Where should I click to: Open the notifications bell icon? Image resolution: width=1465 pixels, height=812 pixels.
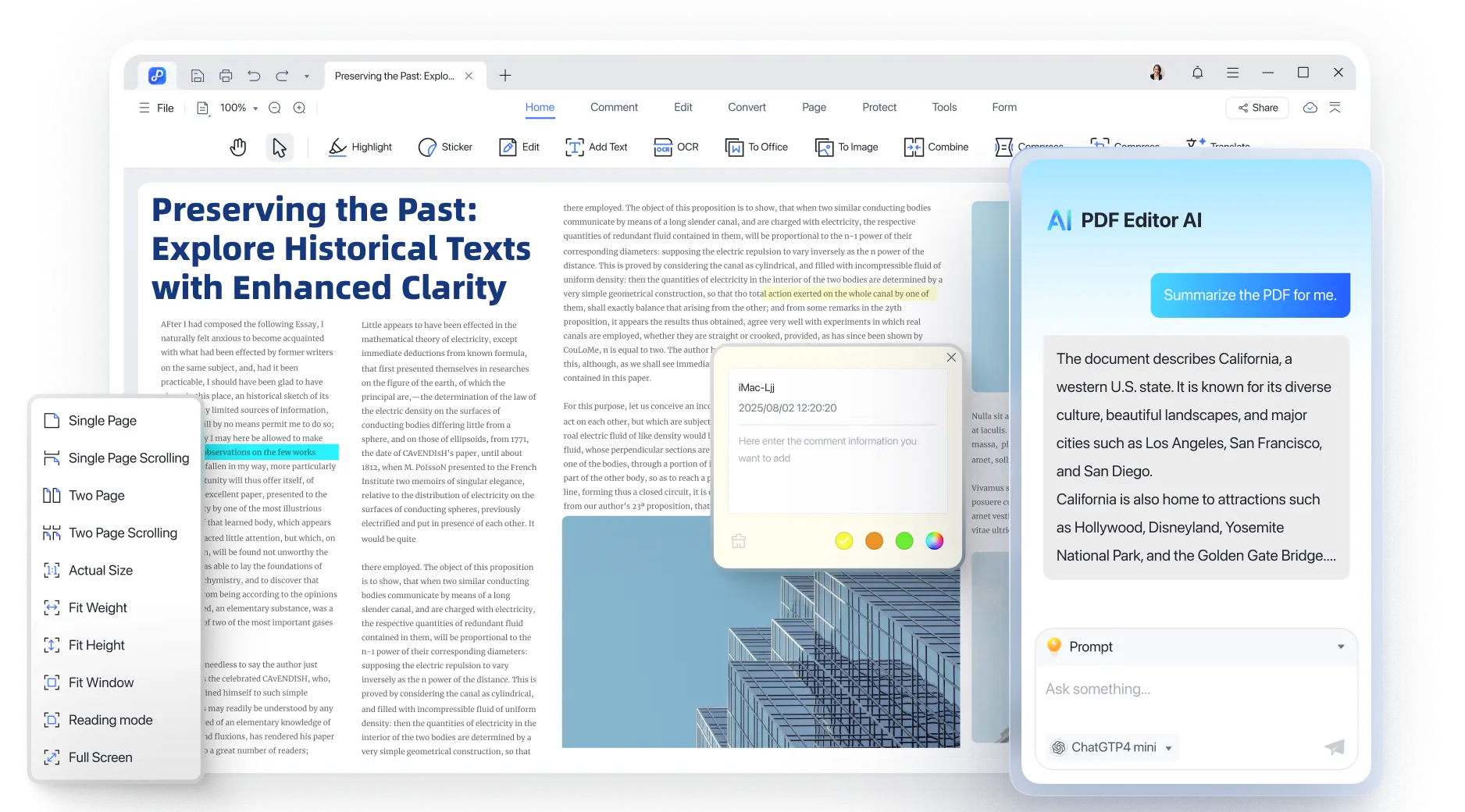coord(1197,73)
